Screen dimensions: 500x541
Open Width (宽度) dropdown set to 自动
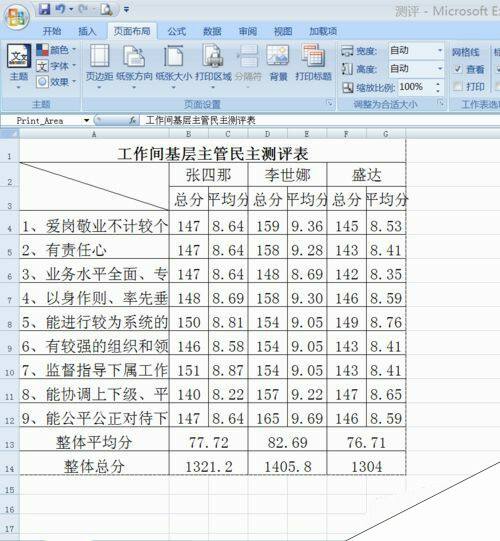(x=440, y=50)
